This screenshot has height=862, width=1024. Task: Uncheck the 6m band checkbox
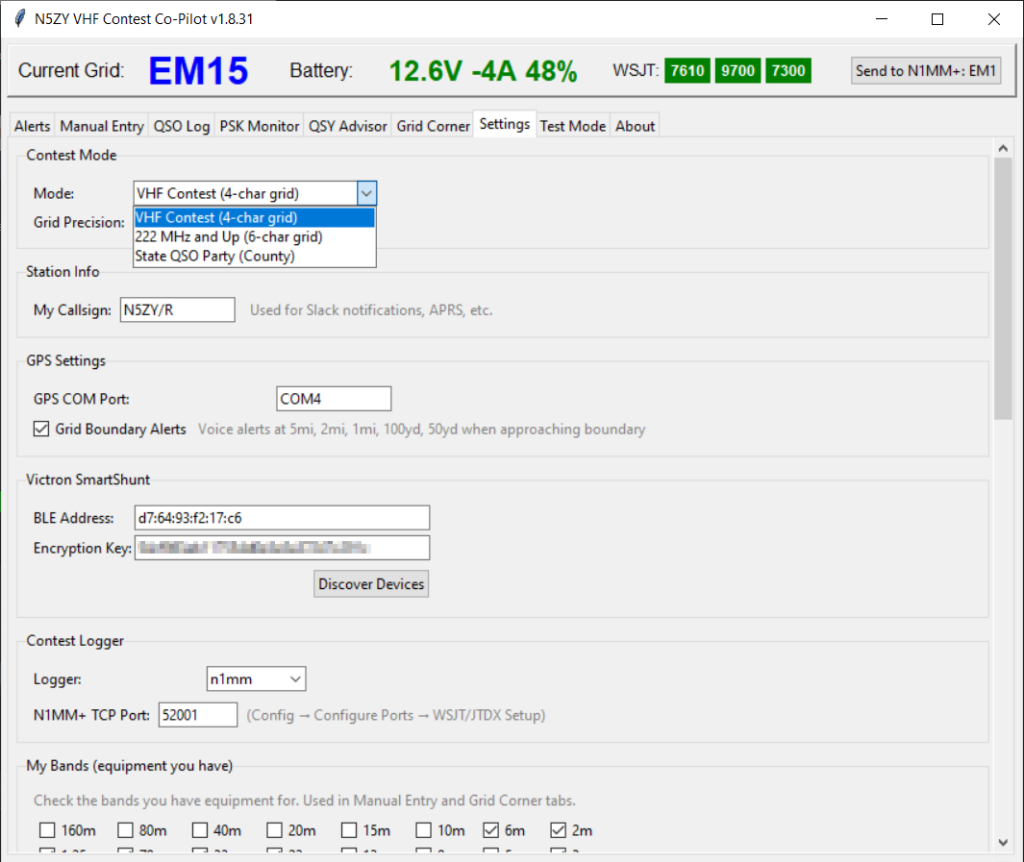[491, 830]
